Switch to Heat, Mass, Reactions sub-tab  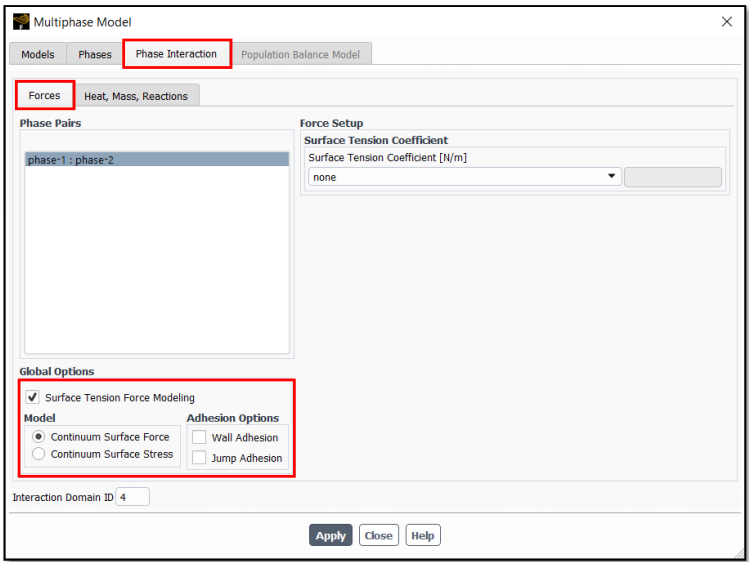pos(136,96)
